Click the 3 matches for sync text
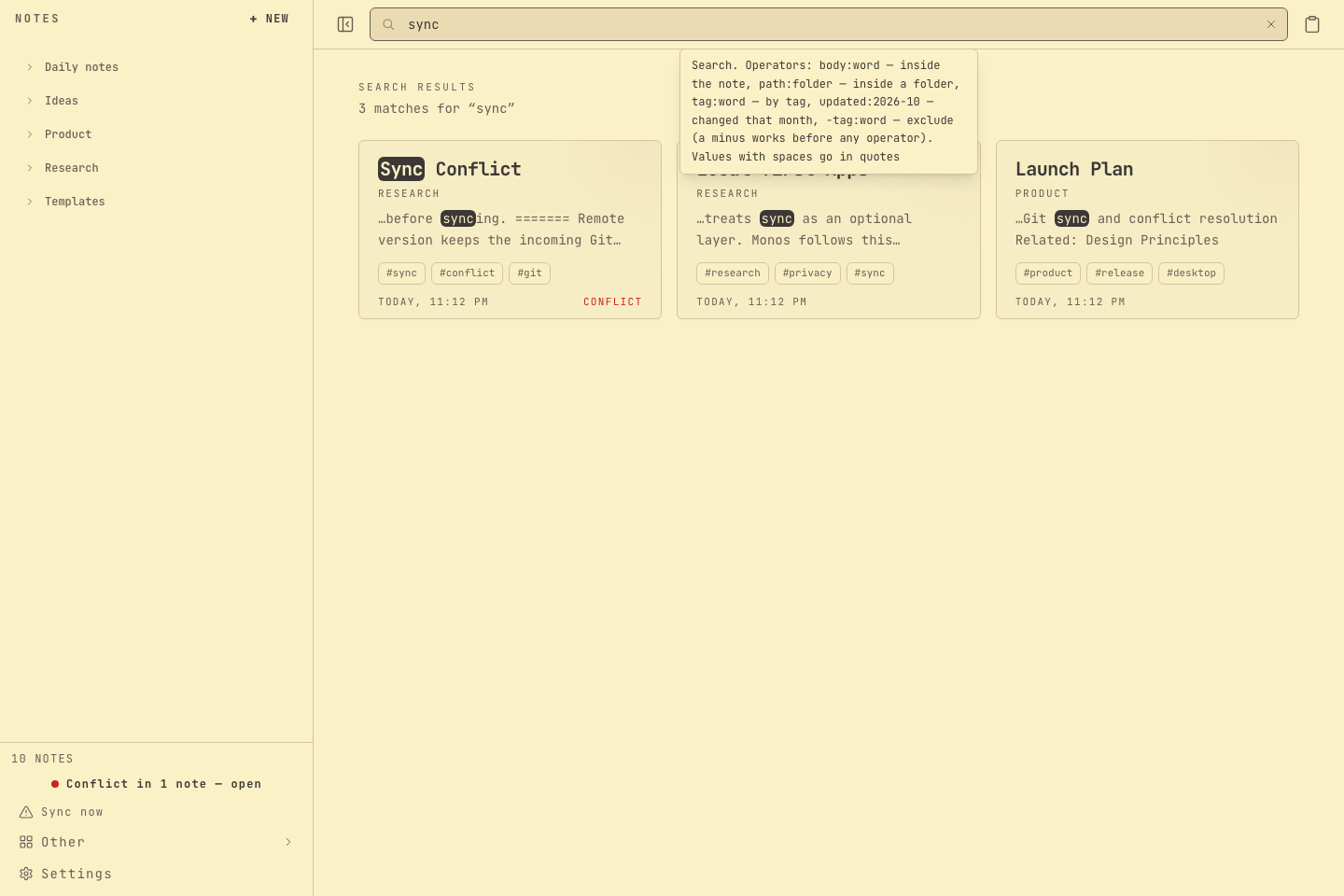Screen dimensions: 1344x896 tap(437, 109)
